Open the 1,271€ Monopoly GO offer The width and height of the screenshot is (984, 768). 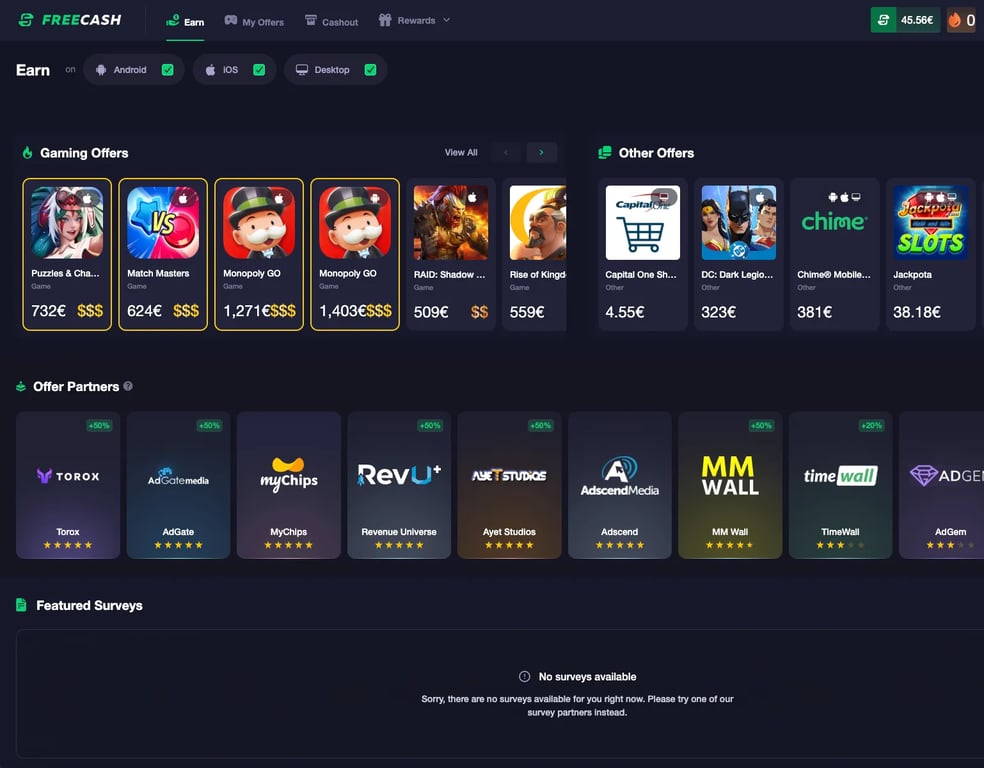pos(259,254)
